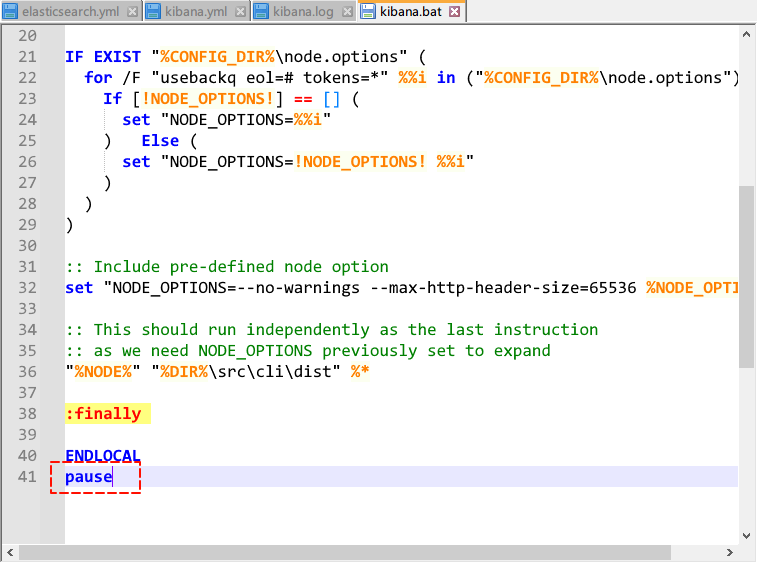
Task: Click the vertical scrollbar thumb
Action: click(x=747, y=275)
